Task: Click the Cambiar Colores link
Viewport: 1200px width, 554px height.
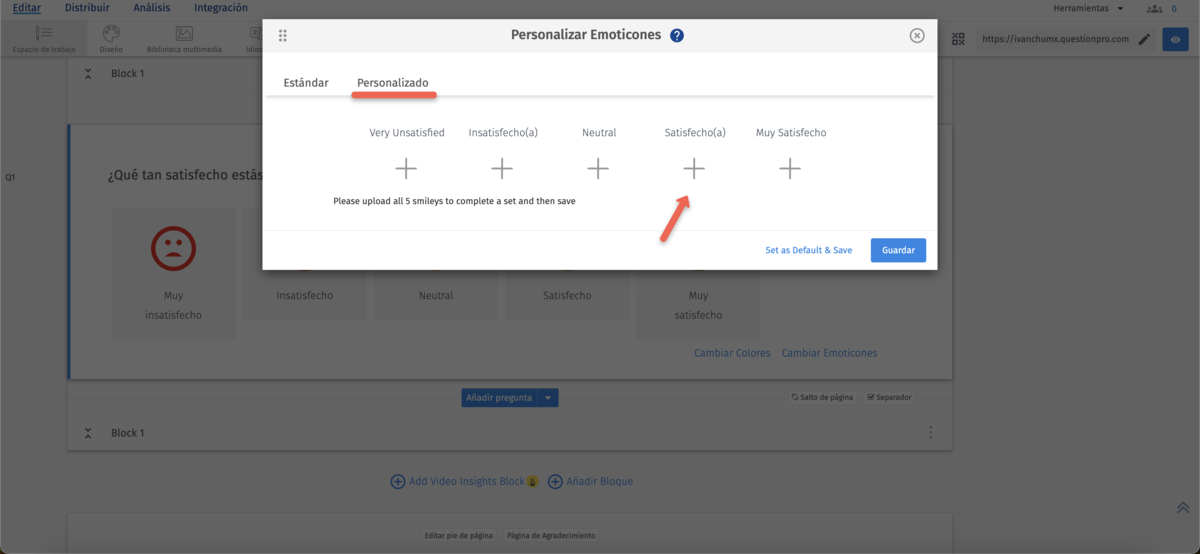Action: click(732, 353)
